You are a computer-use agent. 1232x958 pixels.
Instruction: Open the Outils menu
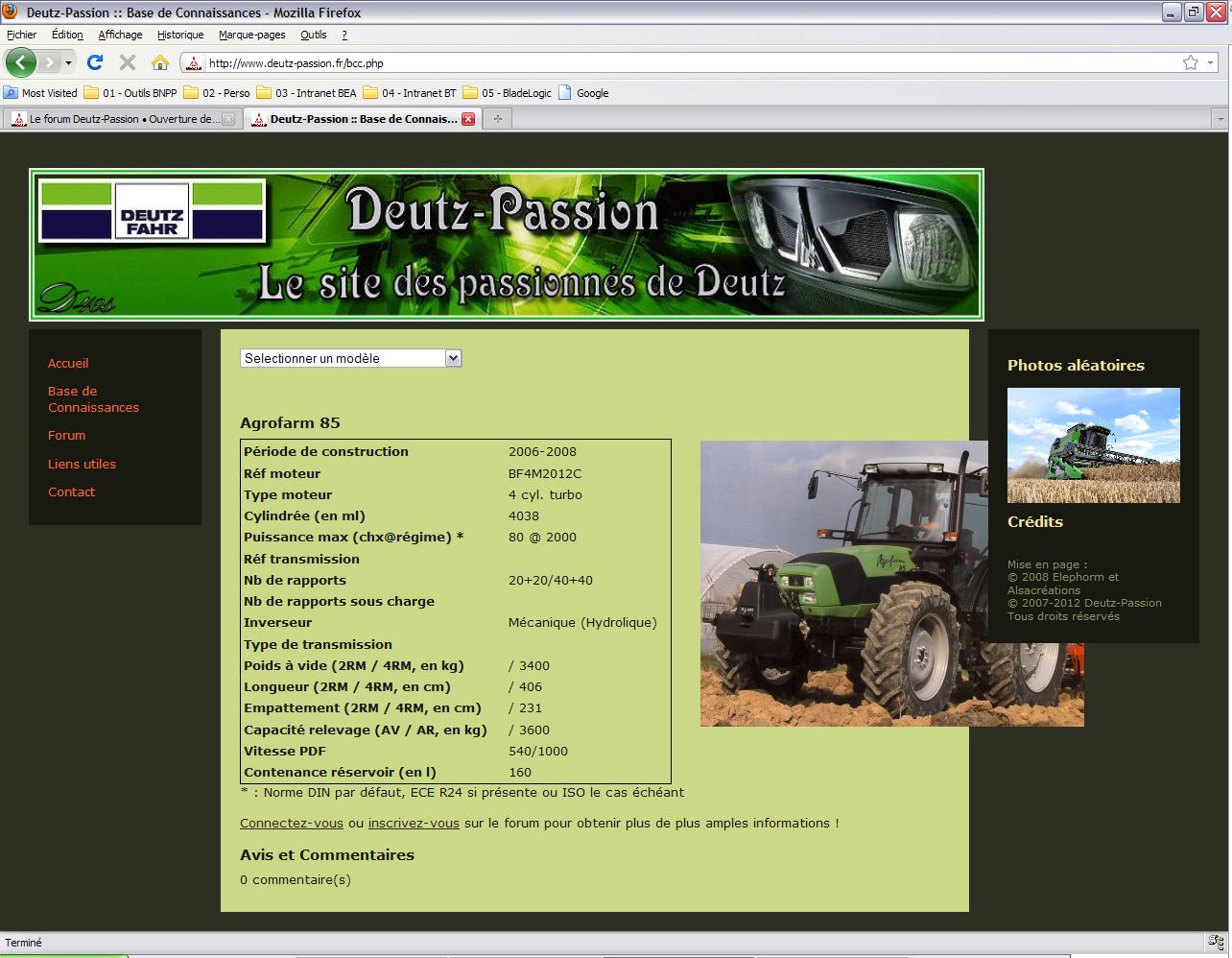(x=313, y=35)
